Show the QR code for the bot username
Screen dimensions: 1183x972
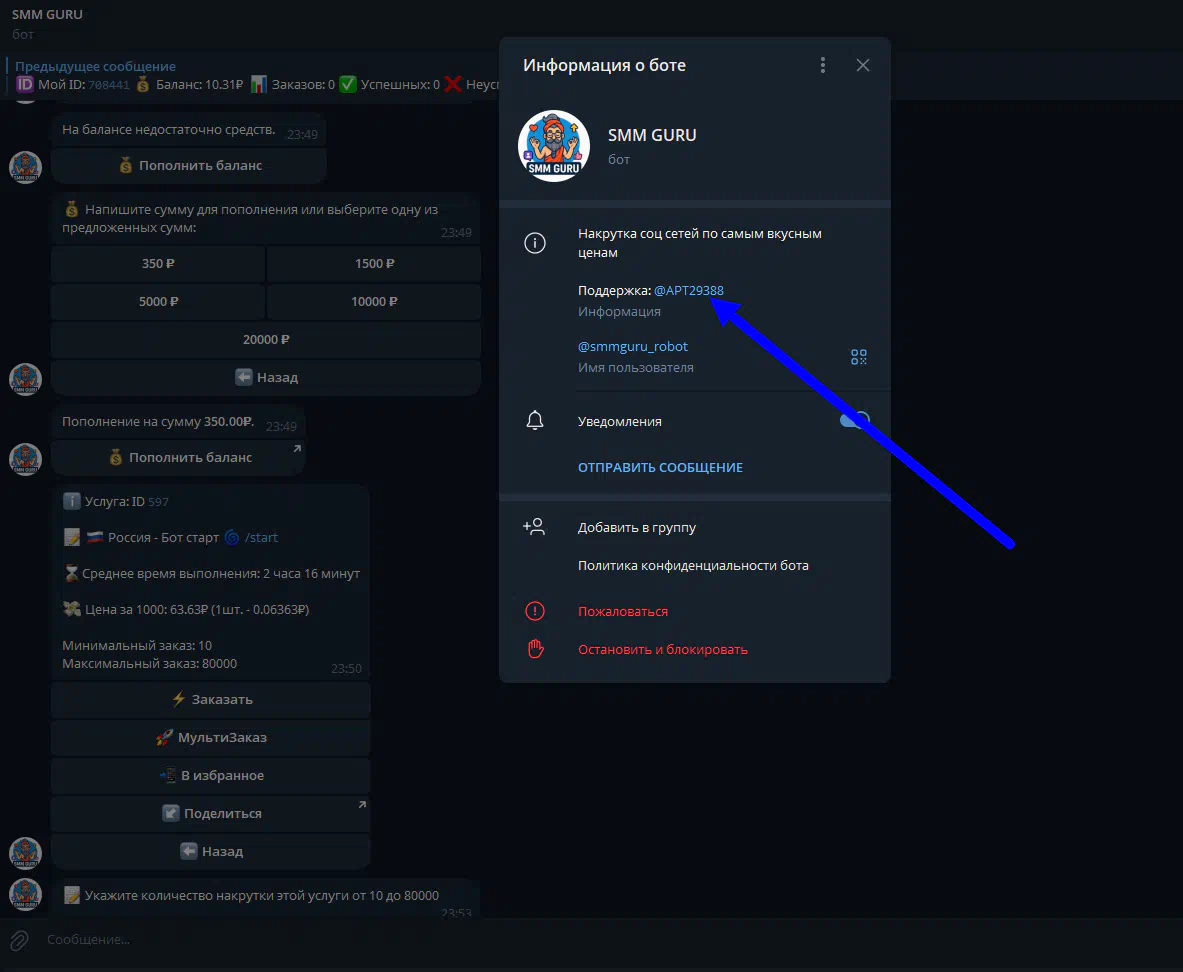pyautogui.click(x=859, y=357)
